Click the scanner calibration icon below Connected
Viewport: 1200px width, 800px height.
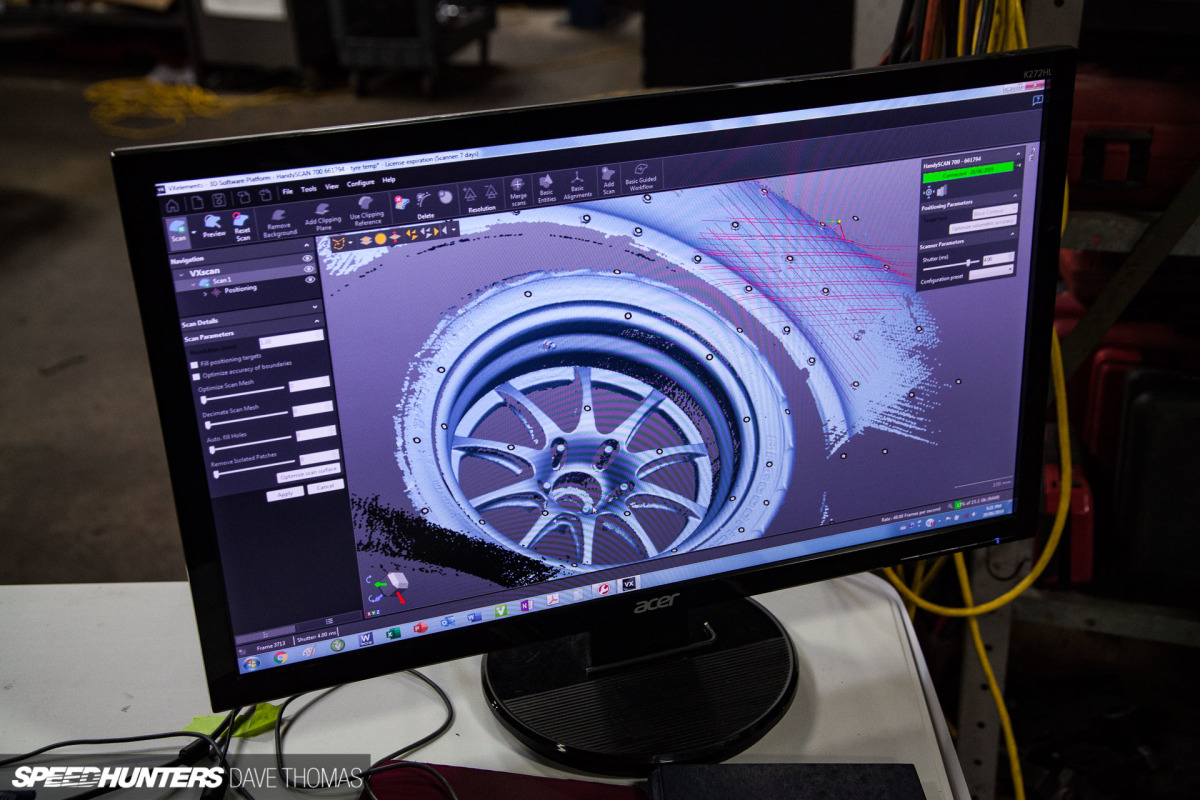tap(929, 192)
